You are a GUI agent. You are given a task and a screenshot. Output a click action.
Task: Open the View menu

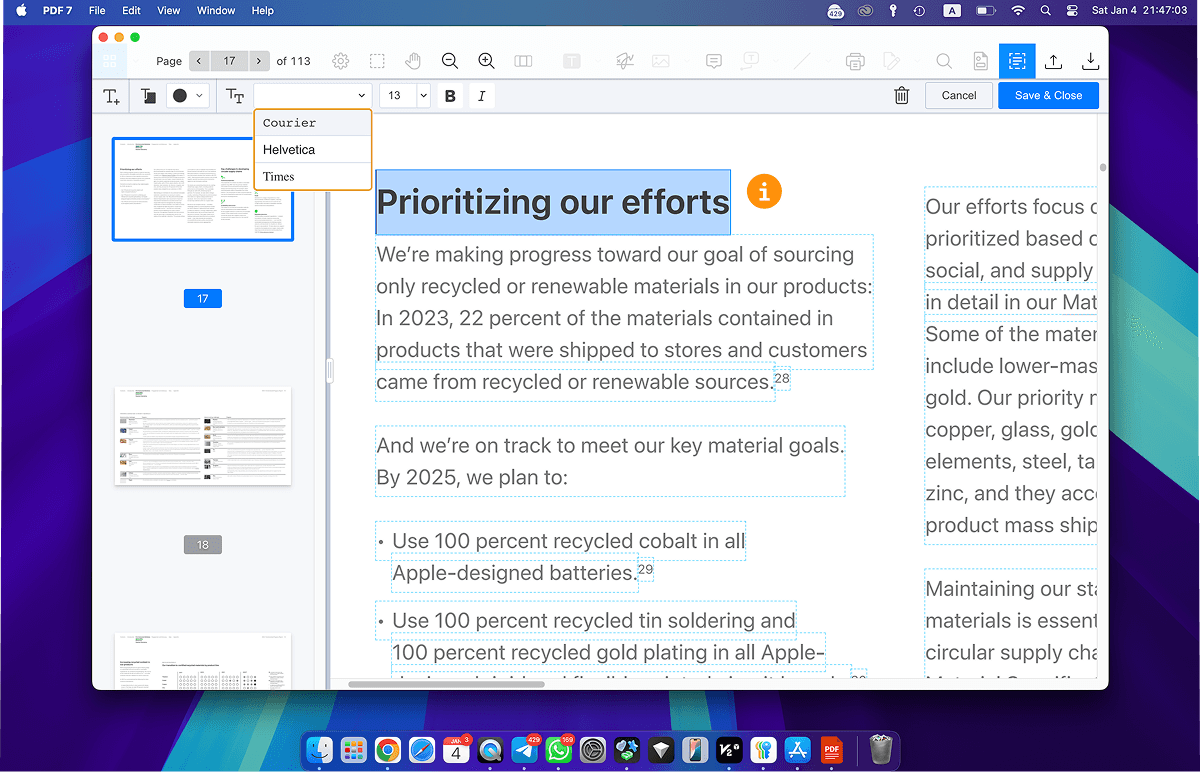pos(169,11)
